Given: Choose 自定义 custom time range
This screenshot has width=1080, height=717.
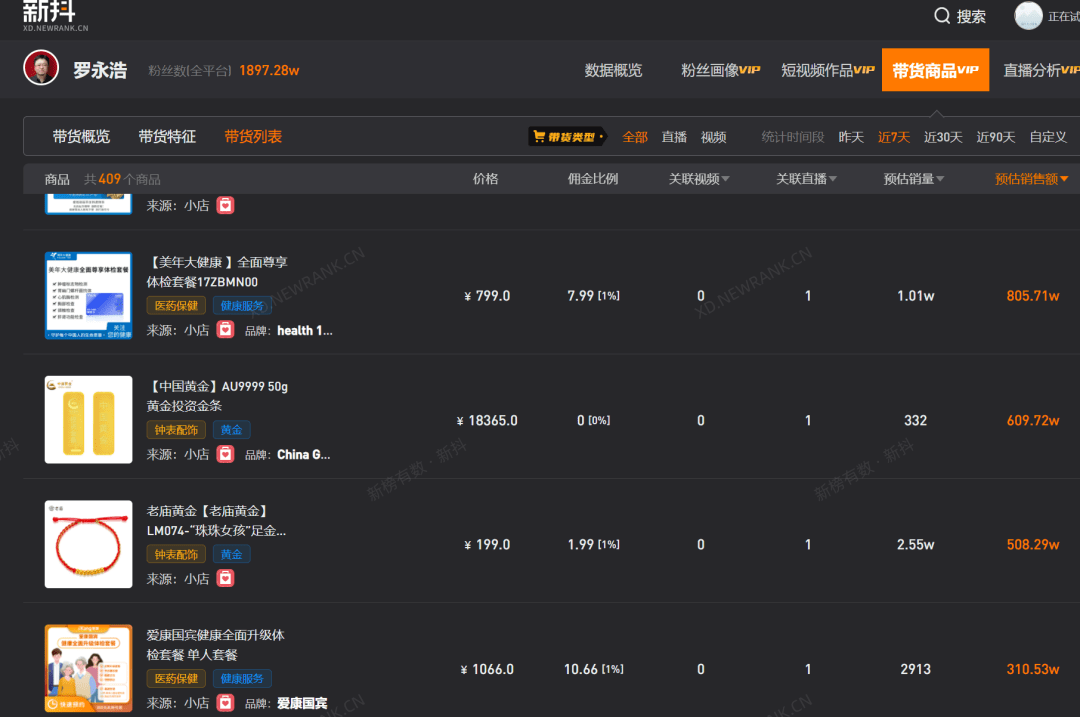Looking at the screenshot, I should pyautogui.click(x=1048, y=137).
